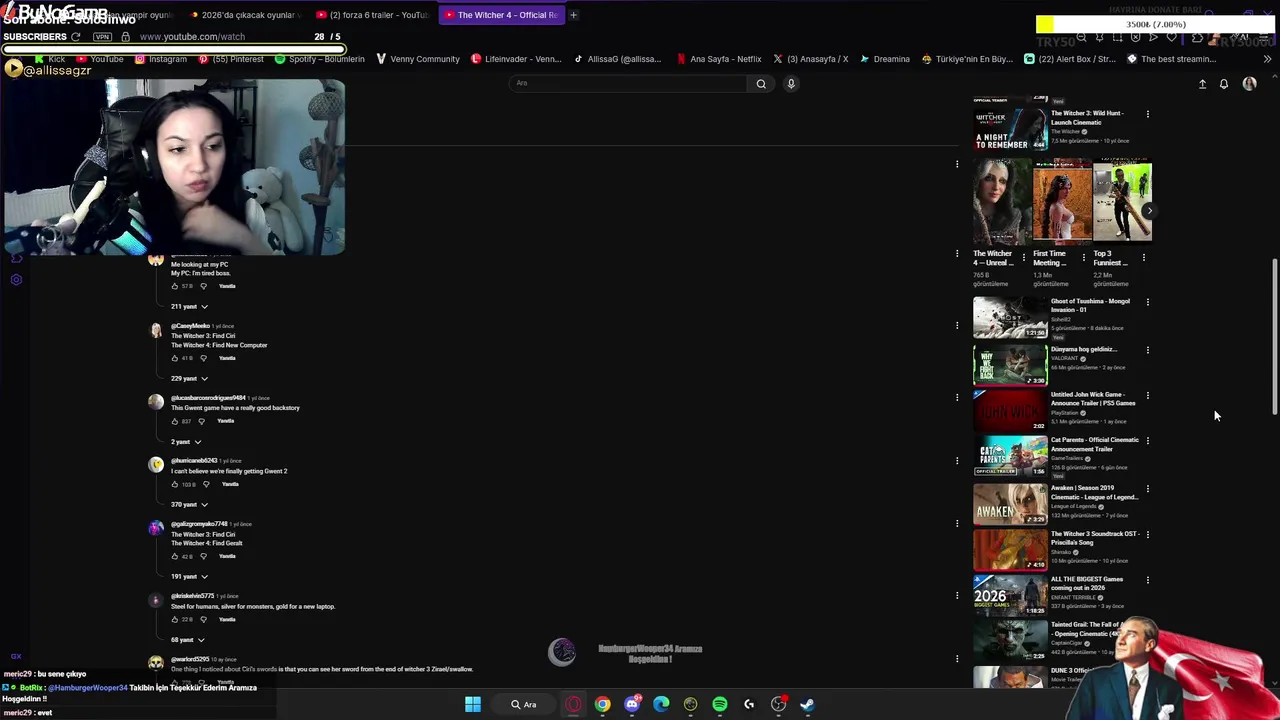Viewport: 1280px width, 720px height.
Task: Open the Windows Start button
Action: click(x=473, y=704)
